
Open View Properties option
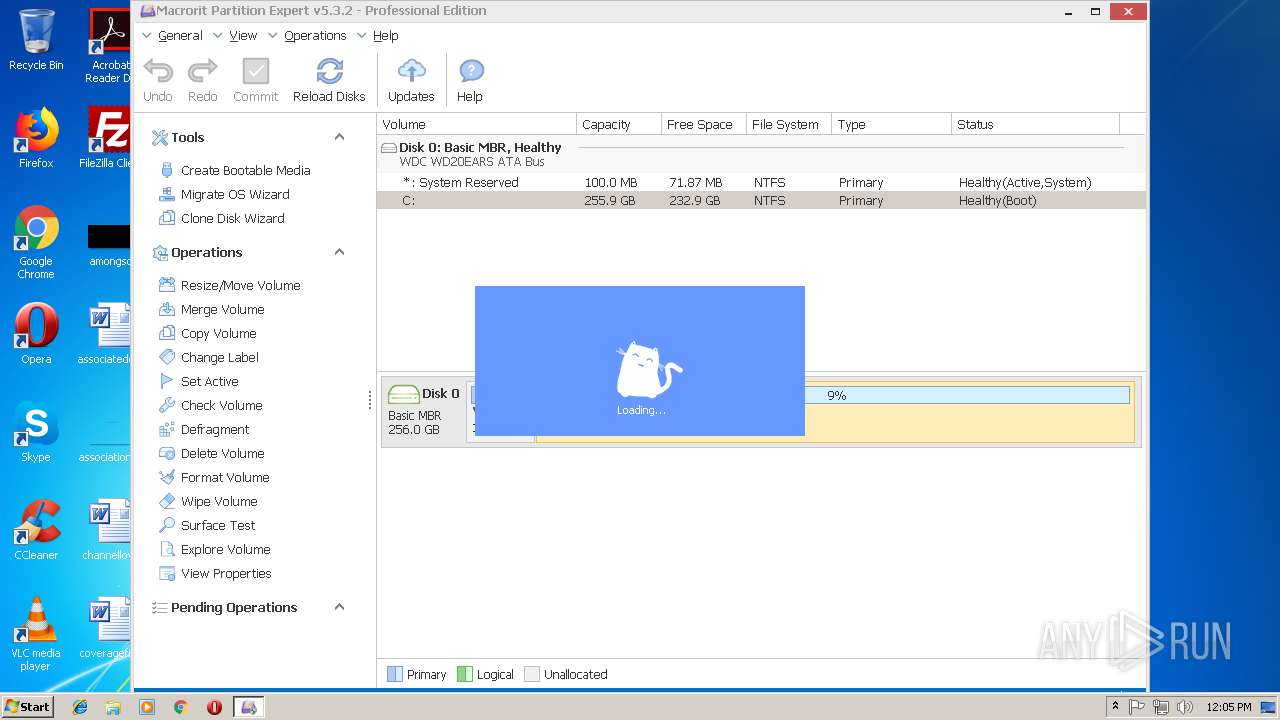pos(226,573)
